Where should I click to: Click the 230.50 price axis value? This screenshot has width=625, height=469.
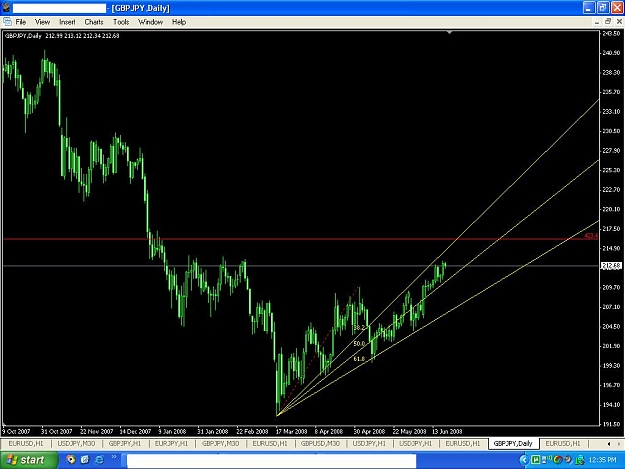[611, 131]
